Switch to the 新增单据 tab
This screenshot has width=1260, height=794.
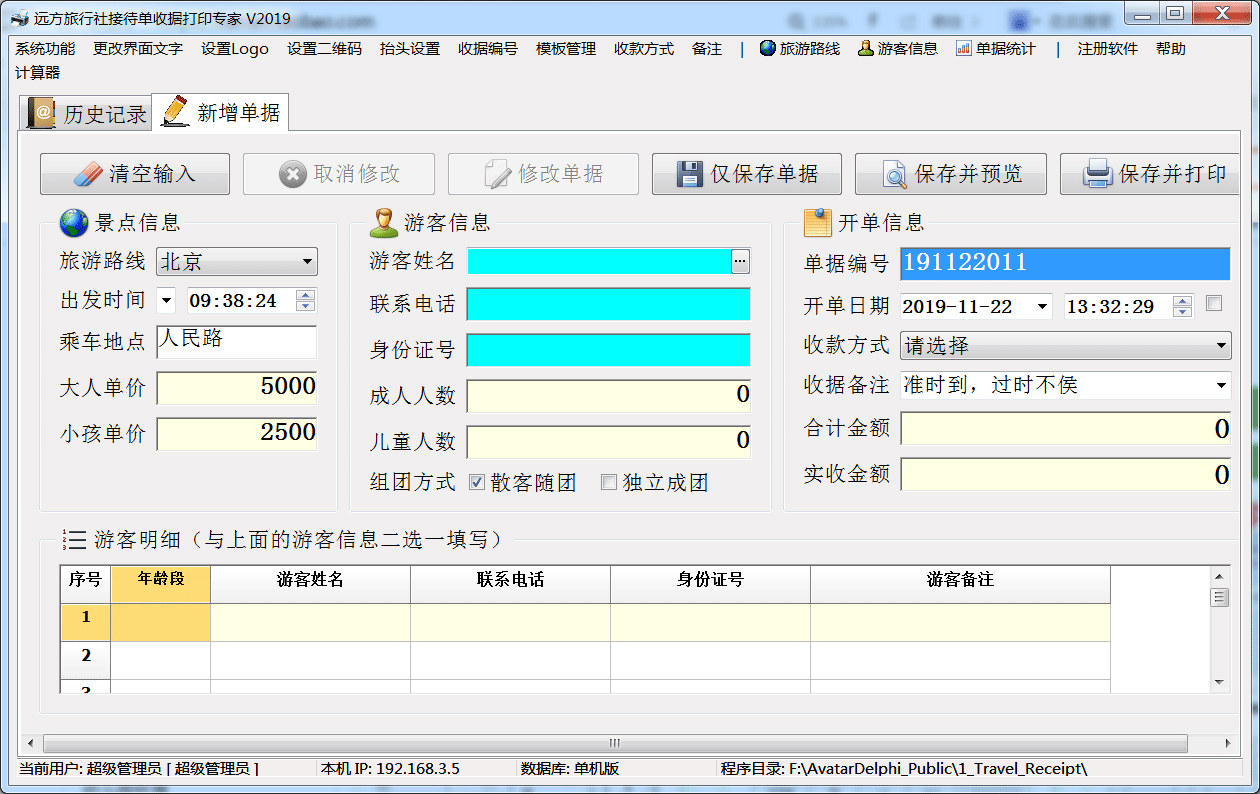tap(220, 112)
